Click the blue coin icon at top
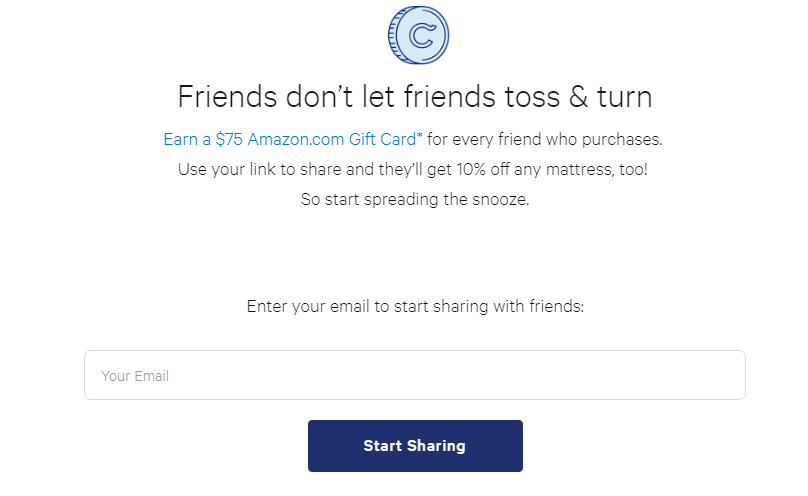The height and width of the screenshot is (496, 808). (418, 35)
